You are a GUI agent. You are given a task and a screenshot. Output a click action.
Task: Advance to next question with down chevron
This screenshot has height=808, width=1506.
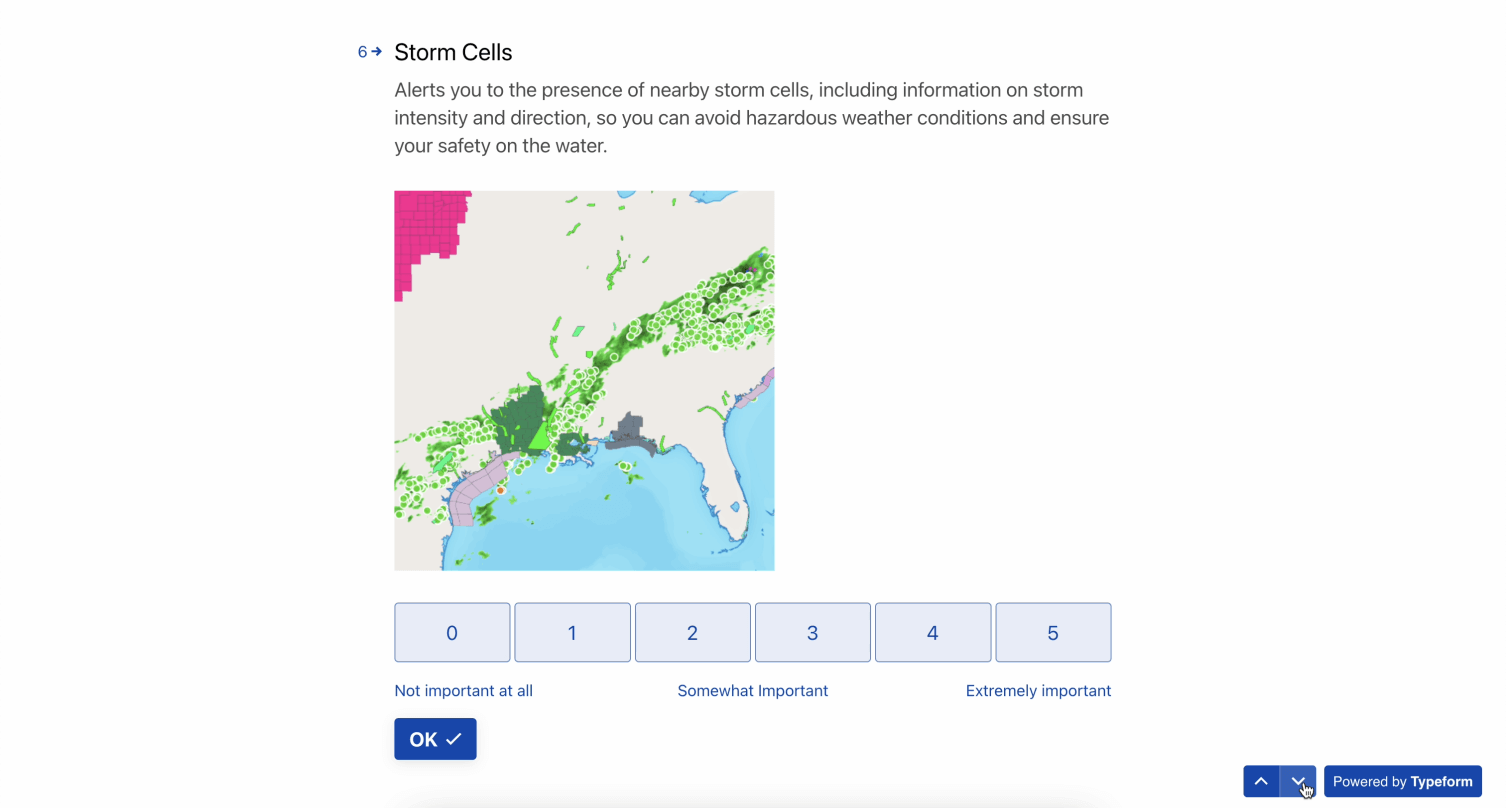point(1298,781)
